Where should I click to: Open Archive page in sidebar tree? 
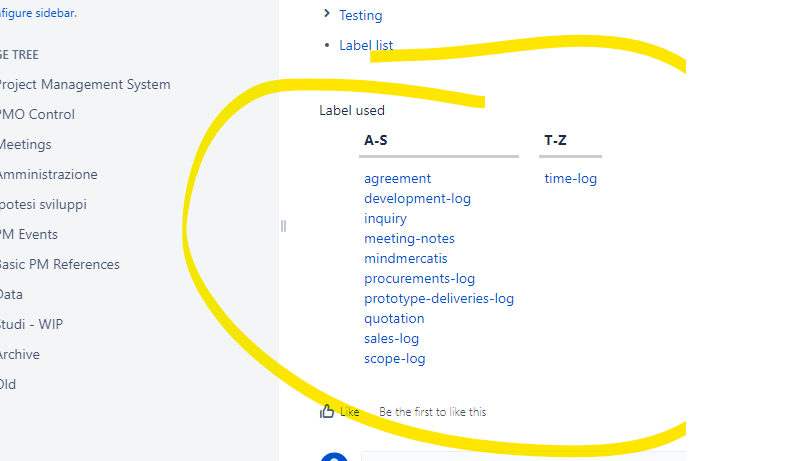[x=20, y=354]
